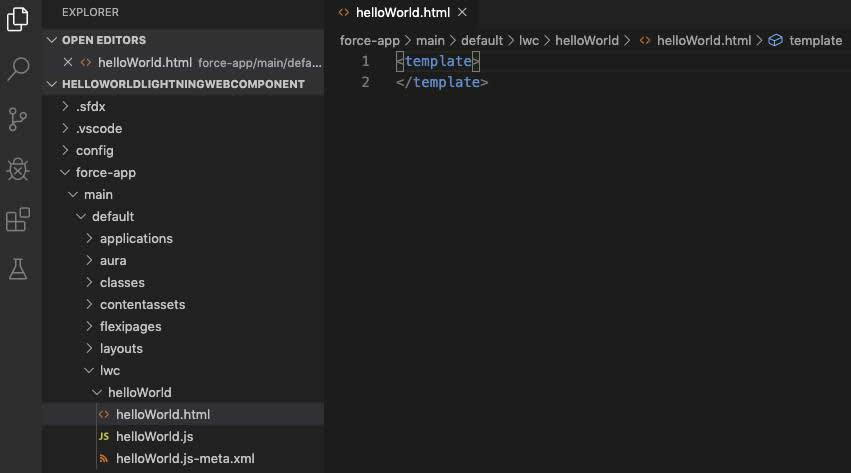Viewport: 851px width, 473px height.
Task: Click helloWorld folder in the breadcrumb
Action: click(587, 41)
